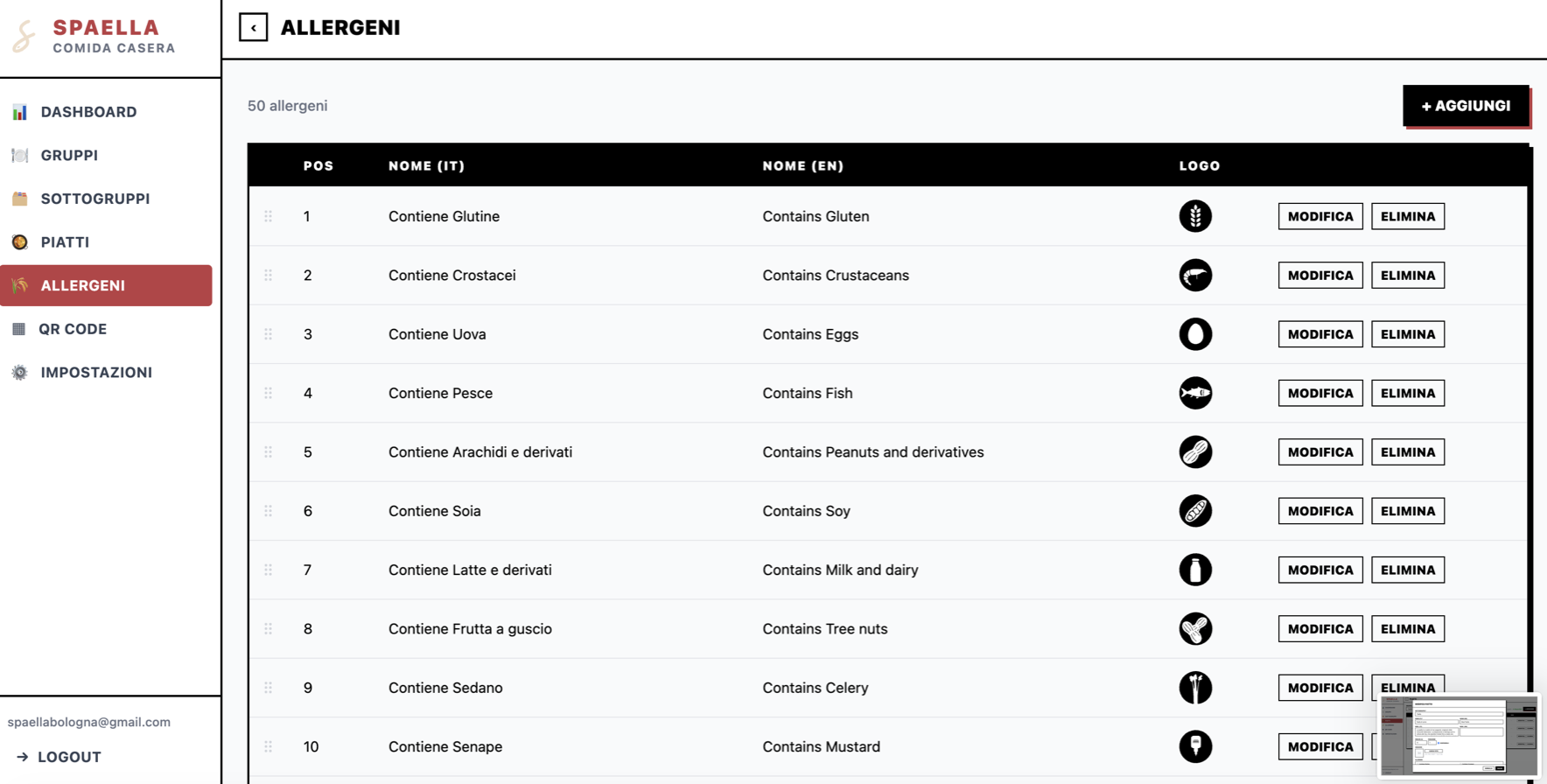Click drag handle of Contiene Pesce row

point(269,393)
